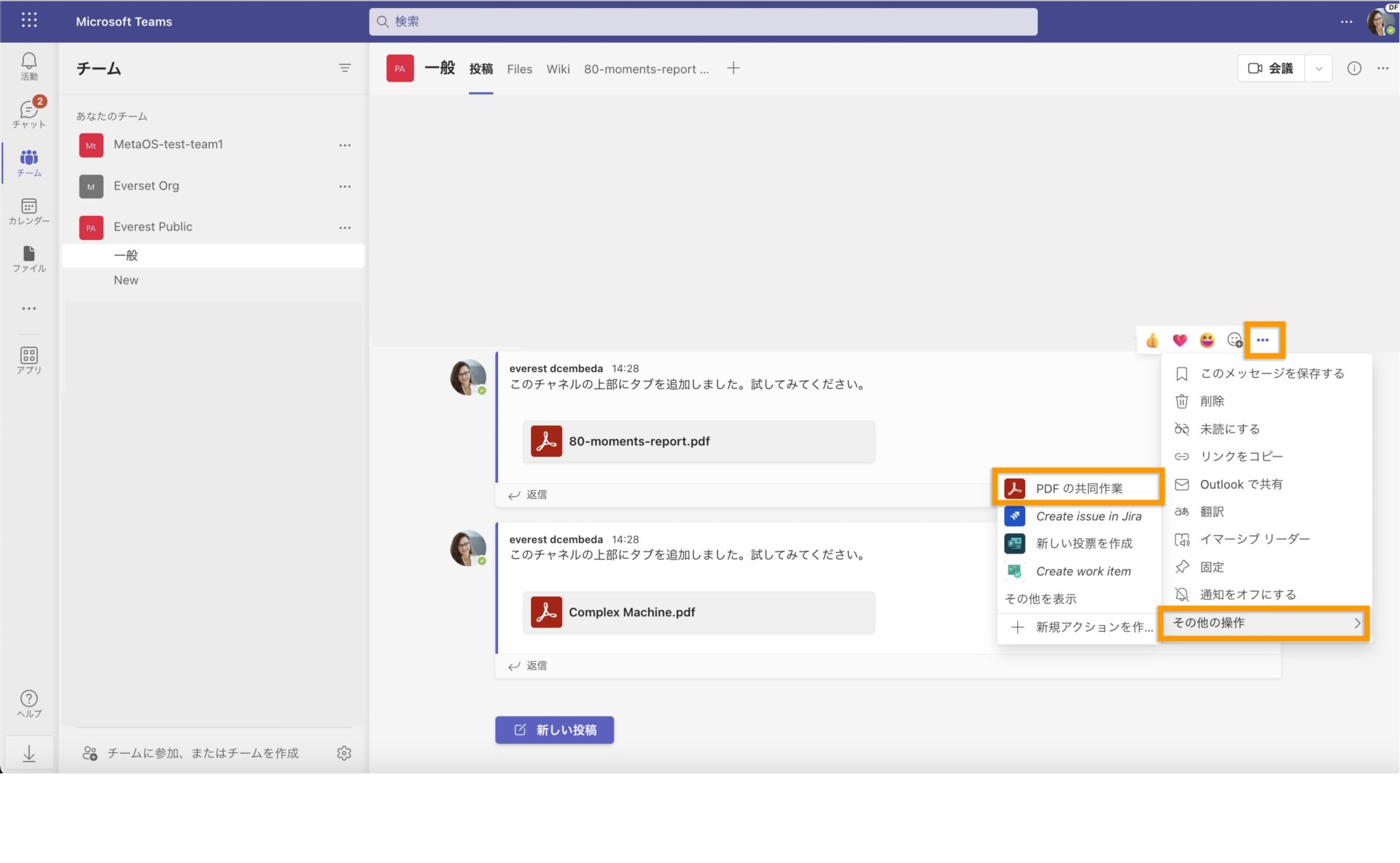Select 新しい投票を作成 action

pos(1078,543)
